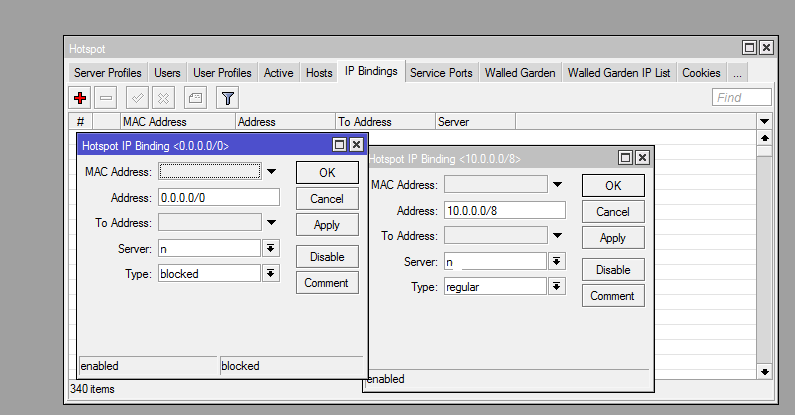
Task: Select the IP Bindings tab
Action: (371, 71)
